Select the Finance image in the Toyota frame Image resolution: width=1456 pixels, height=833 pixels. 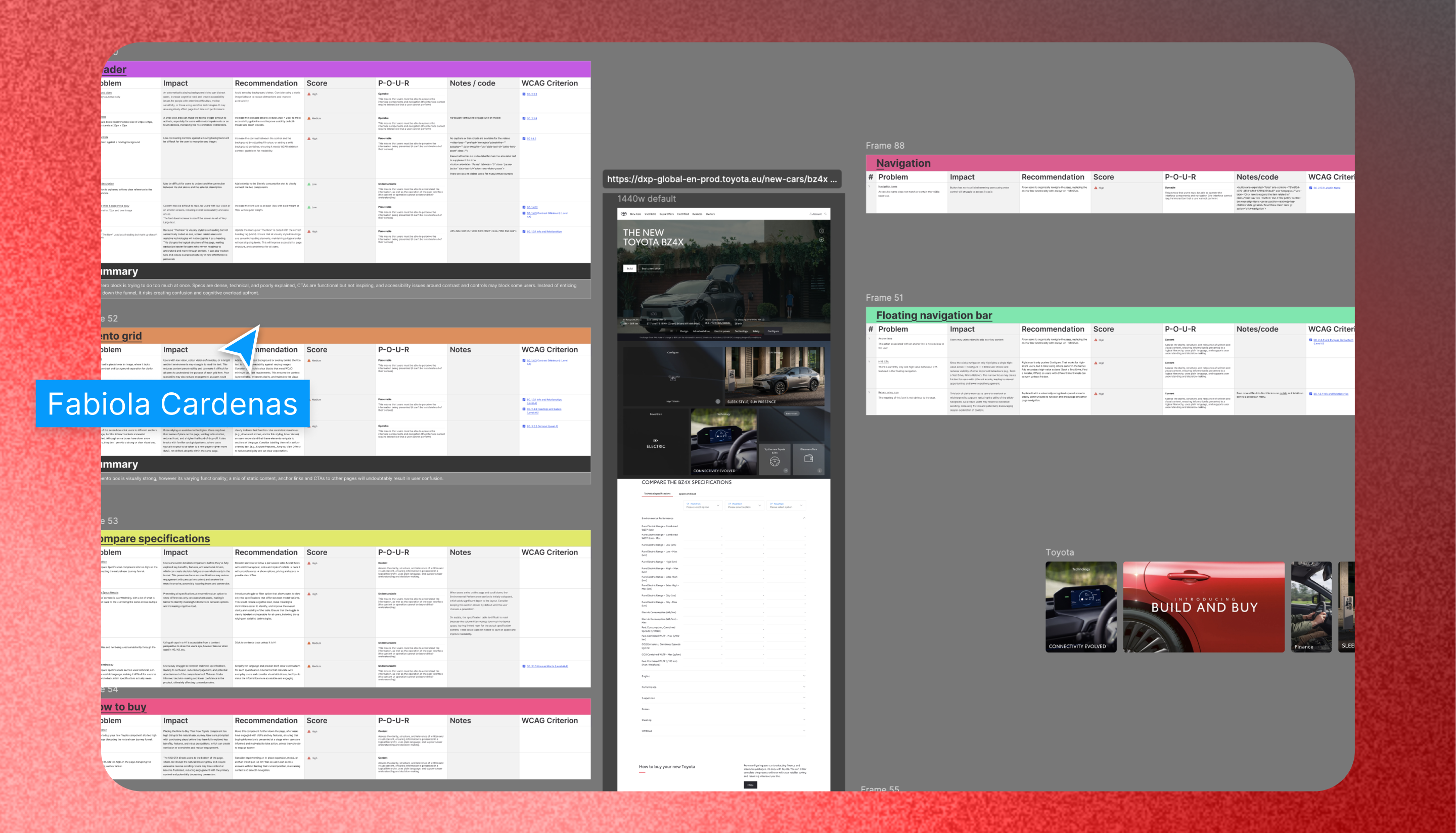click(x=1311, y=607)
